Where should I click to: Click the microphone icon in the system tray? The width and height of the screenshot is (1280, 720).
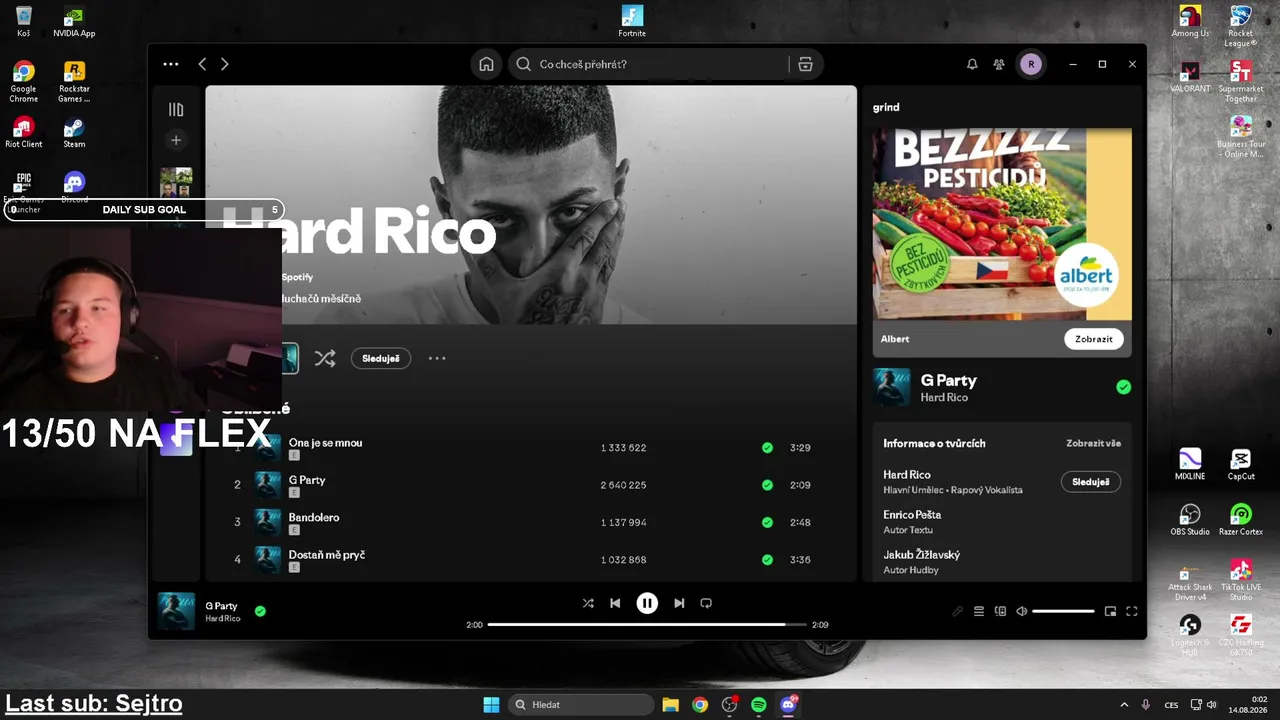[1146, 705]
